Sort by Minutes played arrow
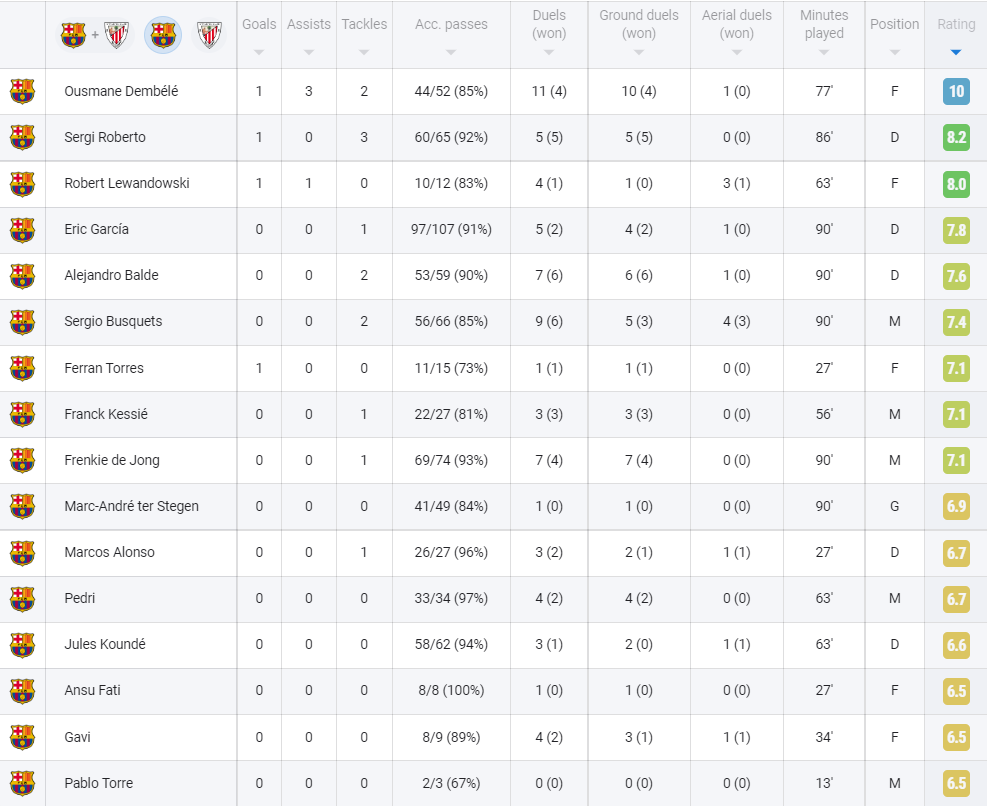Viewport: 987px width, 806px height. tap(824, 52)
